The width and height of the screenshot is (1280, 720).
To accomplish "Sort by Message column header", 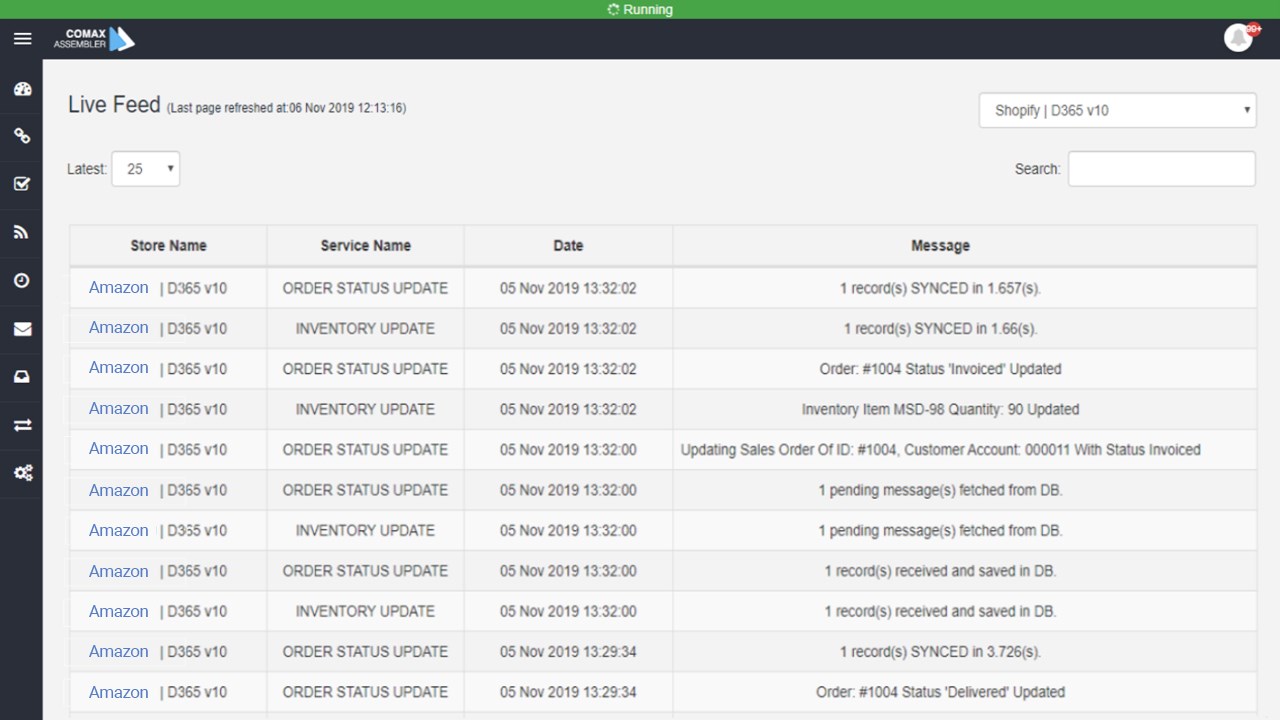I will (940, 245).
